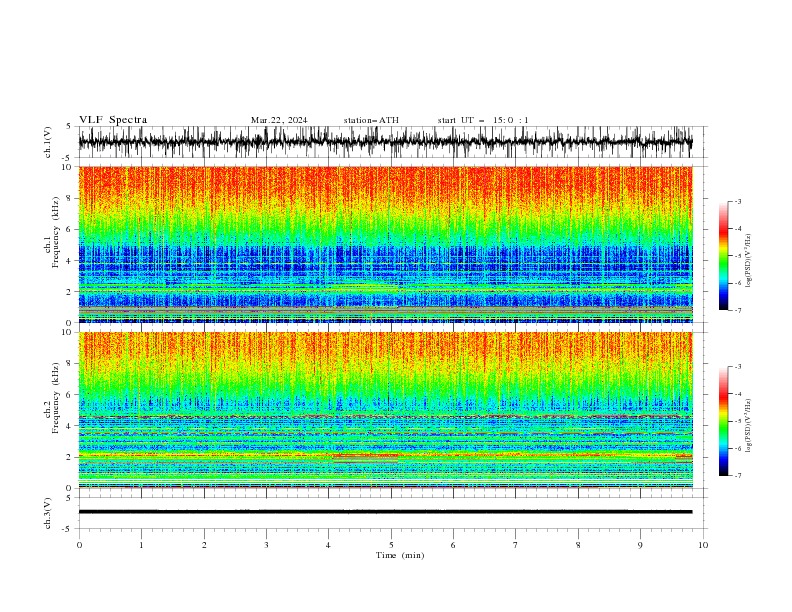Click the ch.3 flat voltage trace
The width and height of the screenshot is (792, 612).
coord(385,512)
